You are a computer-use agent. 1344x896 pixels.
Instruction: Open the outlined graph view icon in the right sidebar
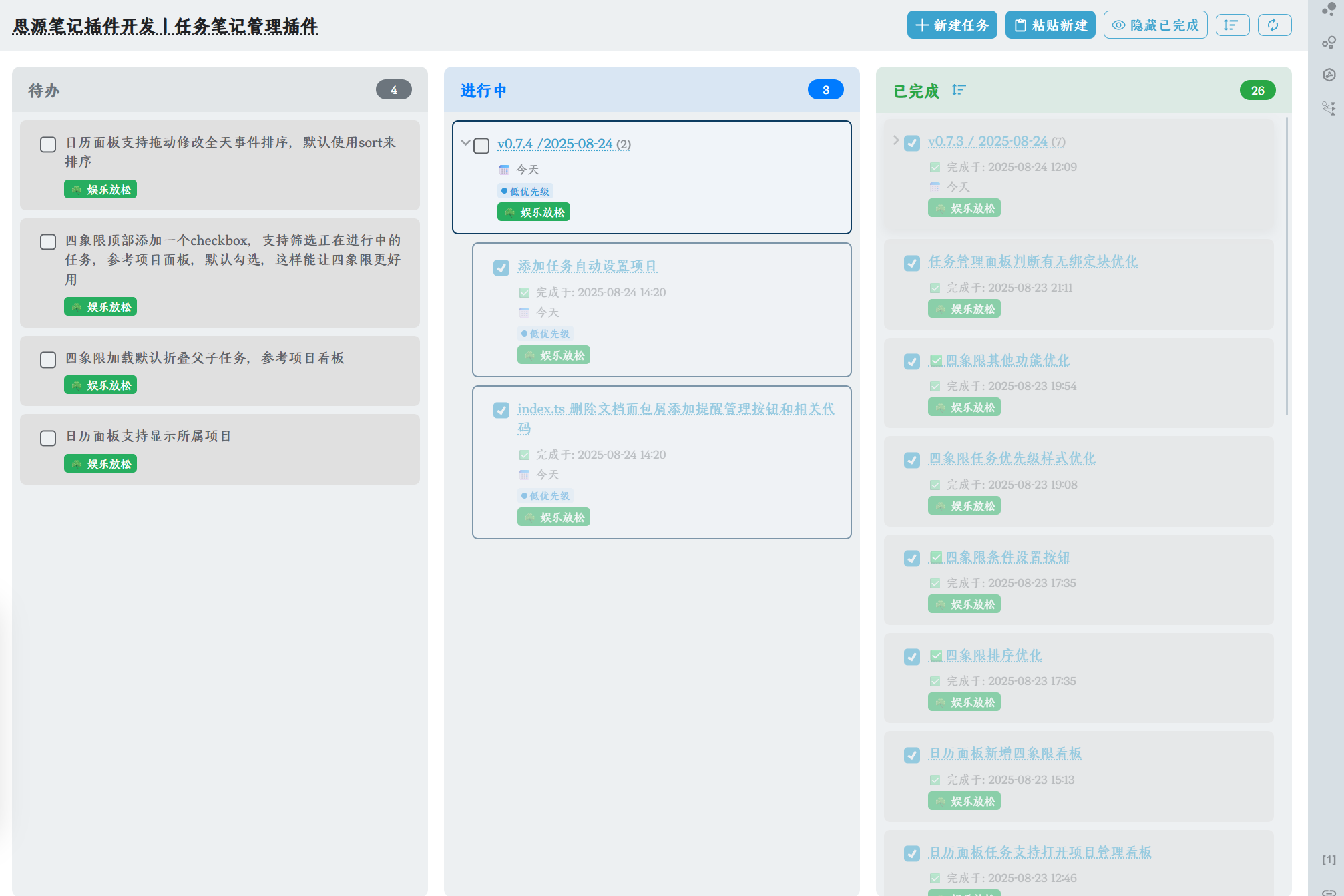(x=1329, y=43)
